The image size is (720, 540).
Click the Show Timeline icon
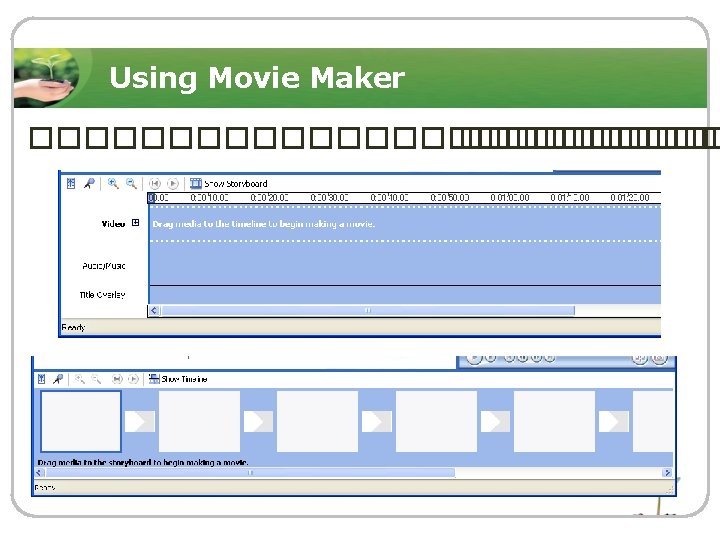point(154,379)
